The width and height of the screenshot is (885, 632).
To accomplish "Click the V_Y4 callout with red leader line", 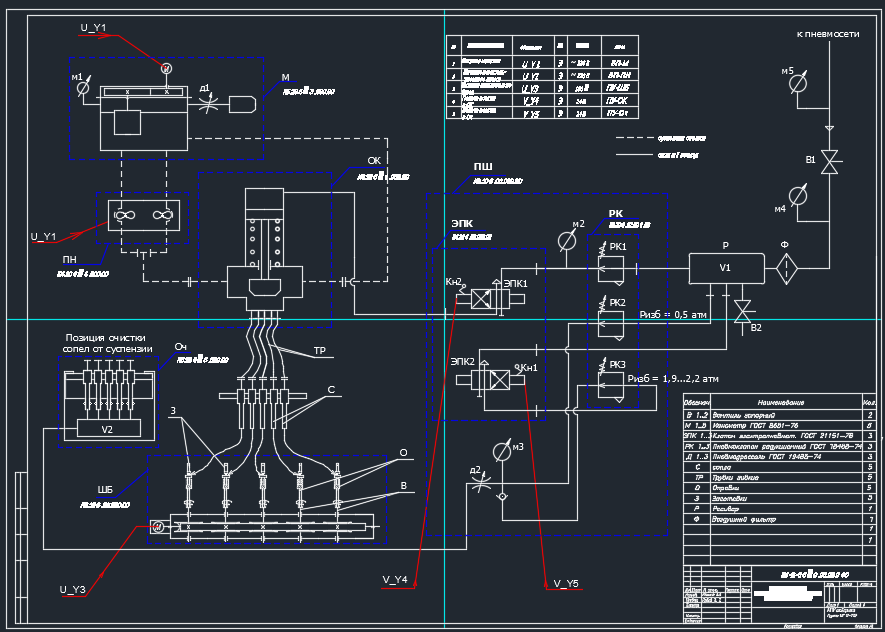I will [x=395, y=580].
